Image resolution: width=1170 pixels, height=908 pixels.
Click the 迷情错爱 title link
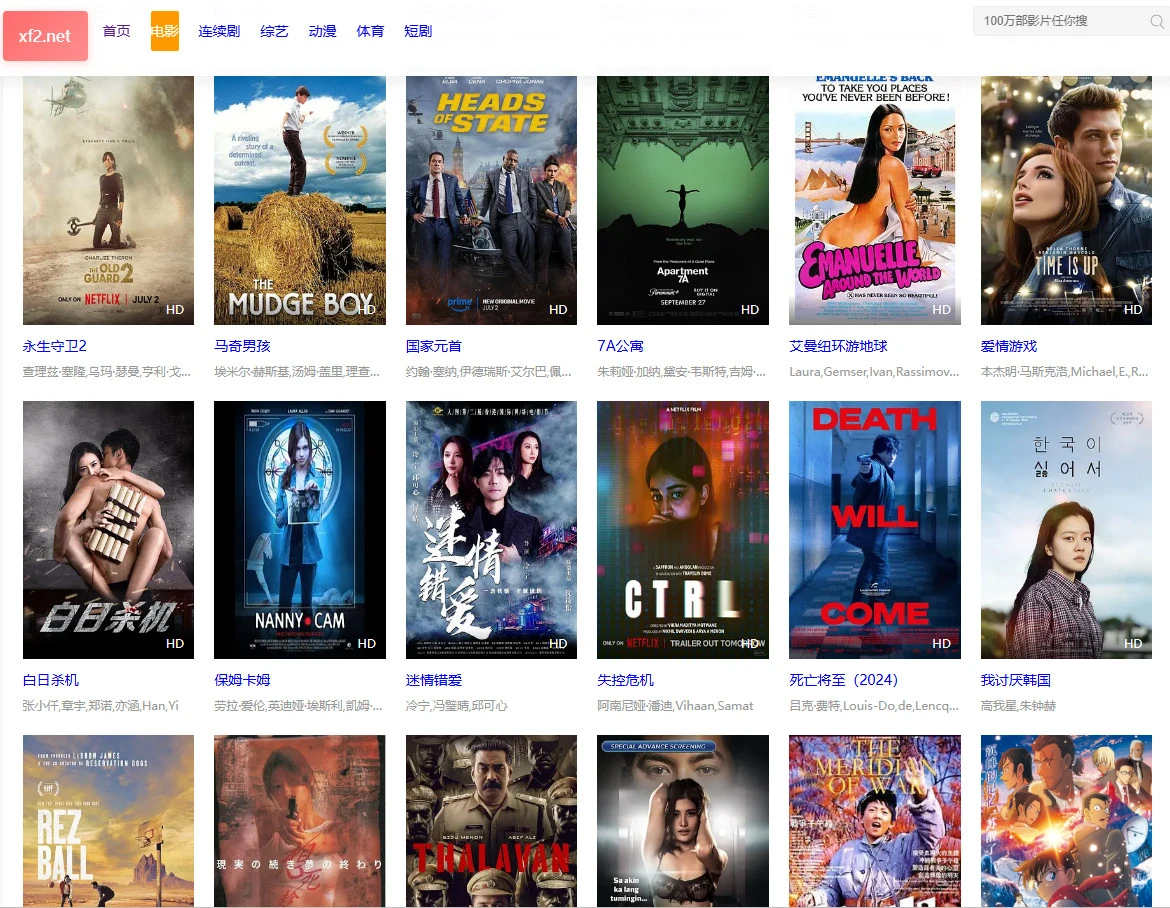pos(434,680)
